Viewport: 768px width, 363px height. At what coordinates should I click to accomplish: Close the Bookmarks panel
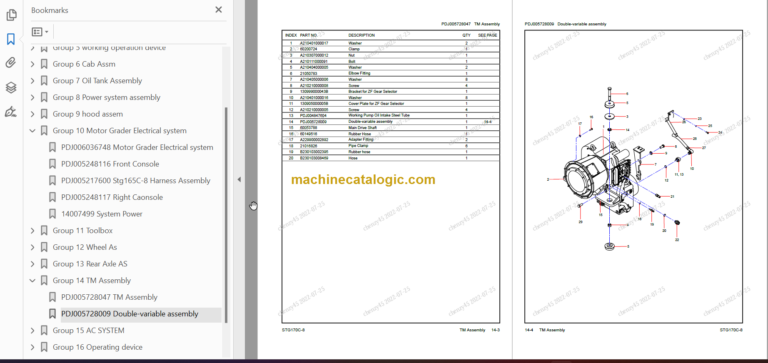[x=218, y=10]
